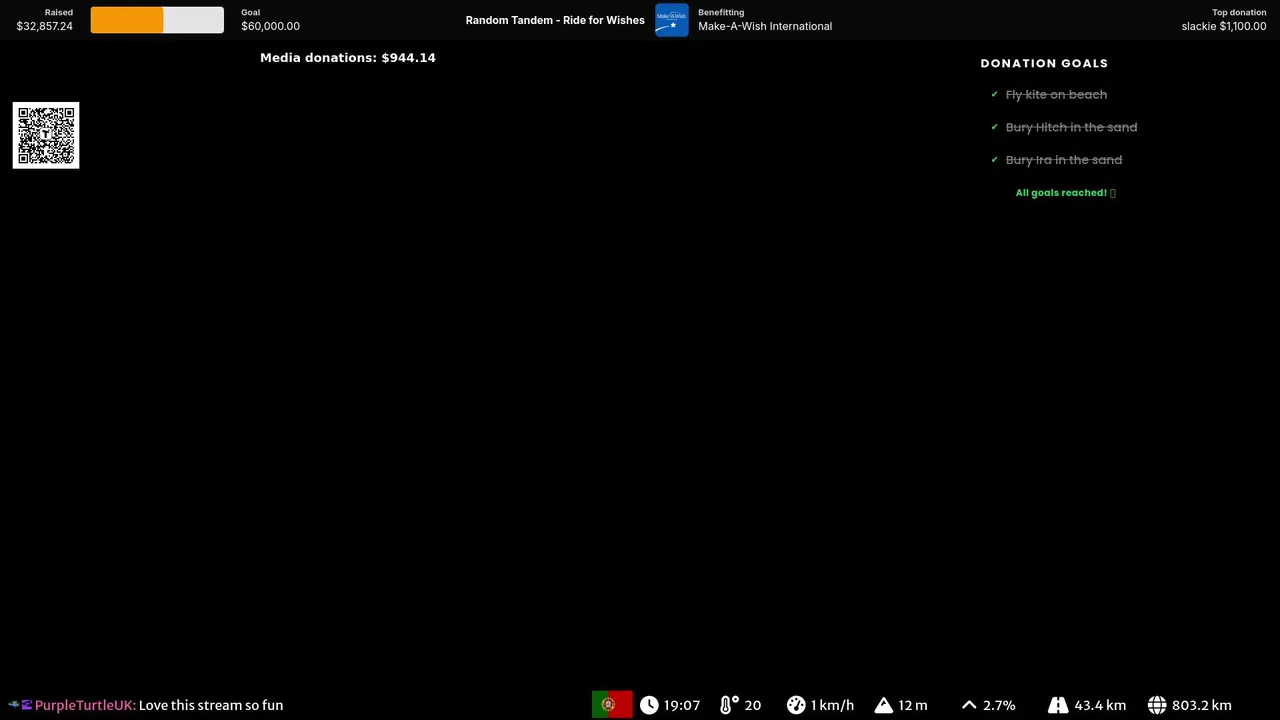This screenshot has width=1280, height=720.
Task: Click the trip distance 43.4 km
Action: (1100, 705)
